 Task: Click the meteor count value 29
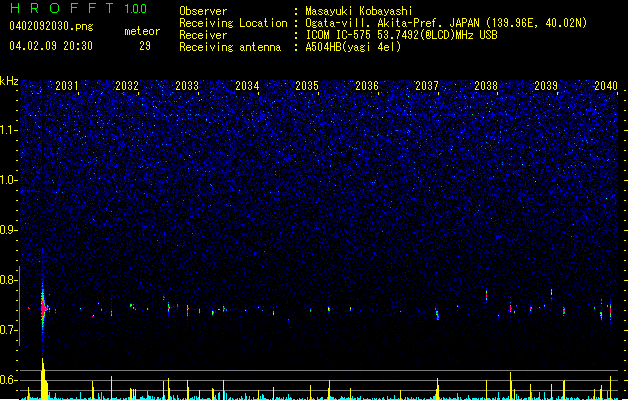click(x=145, y=46)
